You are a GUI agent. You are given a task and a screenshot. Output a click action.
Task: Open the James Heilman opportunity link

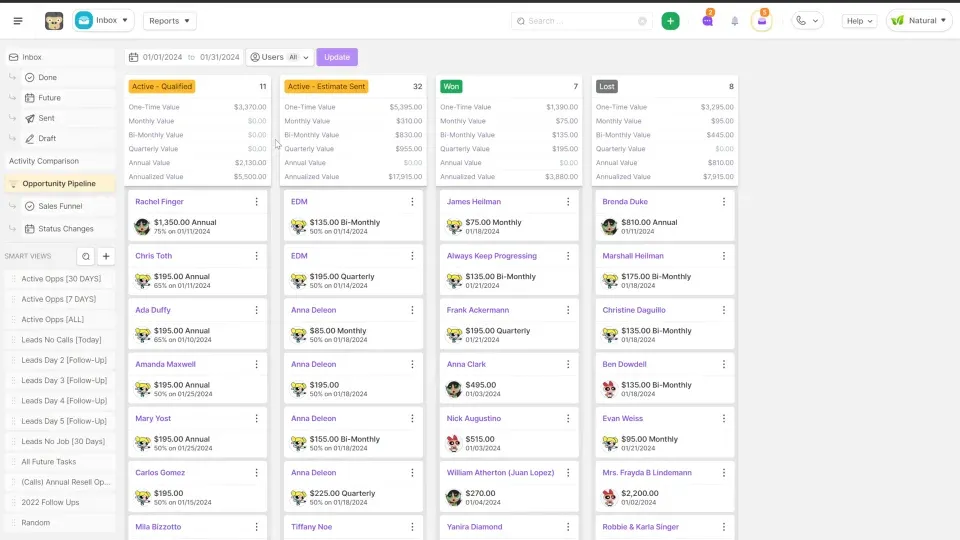(474, 202)
